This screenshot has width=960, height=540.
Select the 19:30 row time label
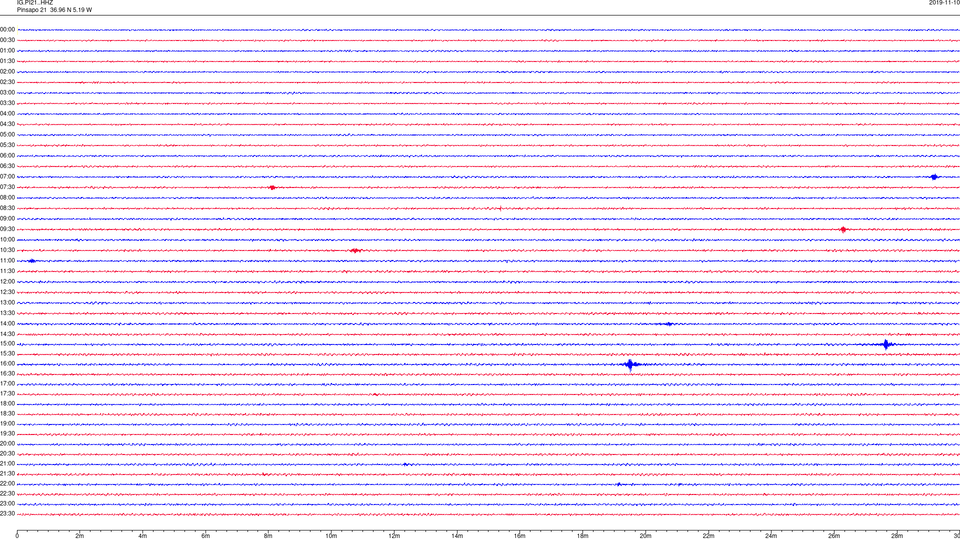coord(7,433)
